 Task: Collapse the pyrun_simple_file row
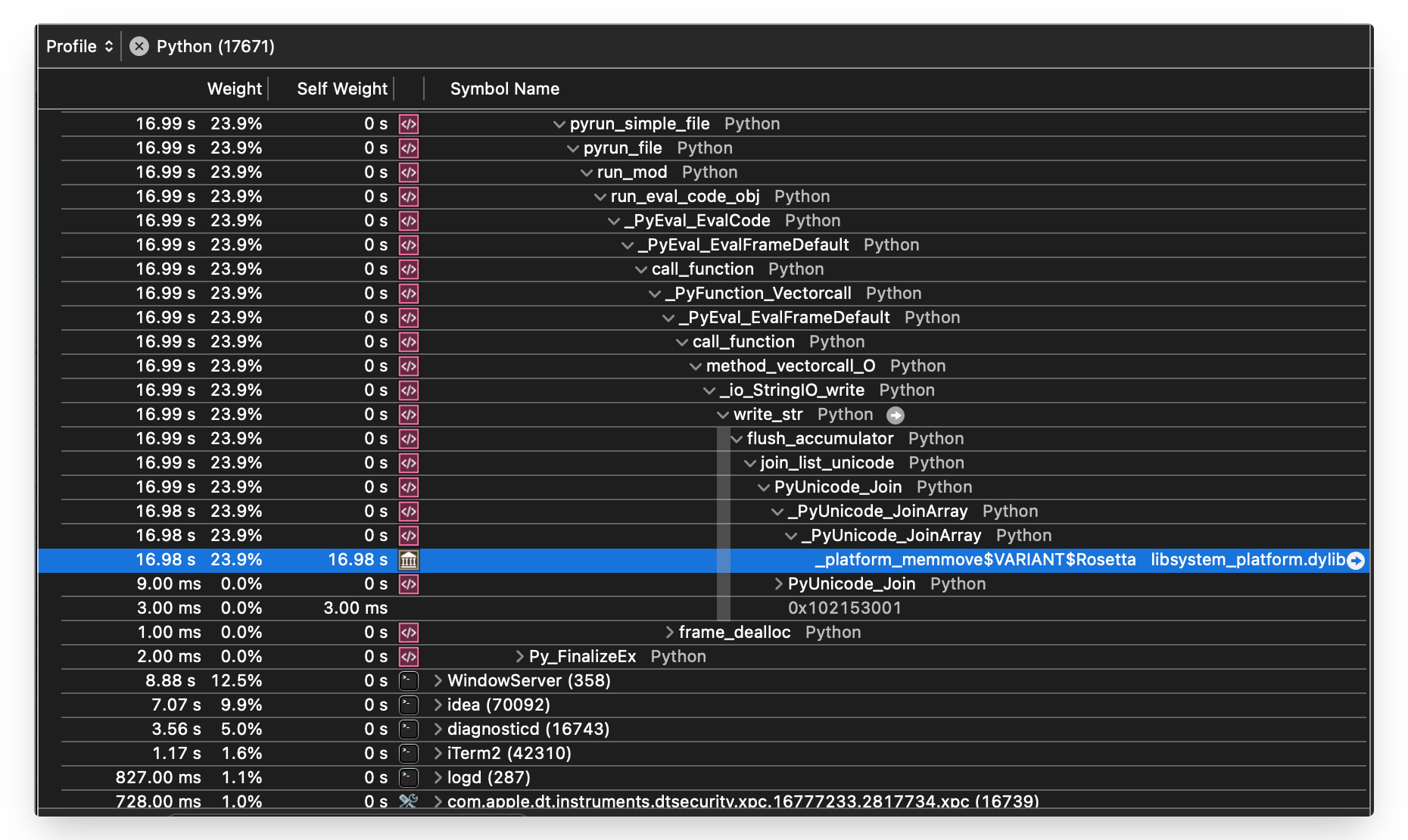[559, 124]
